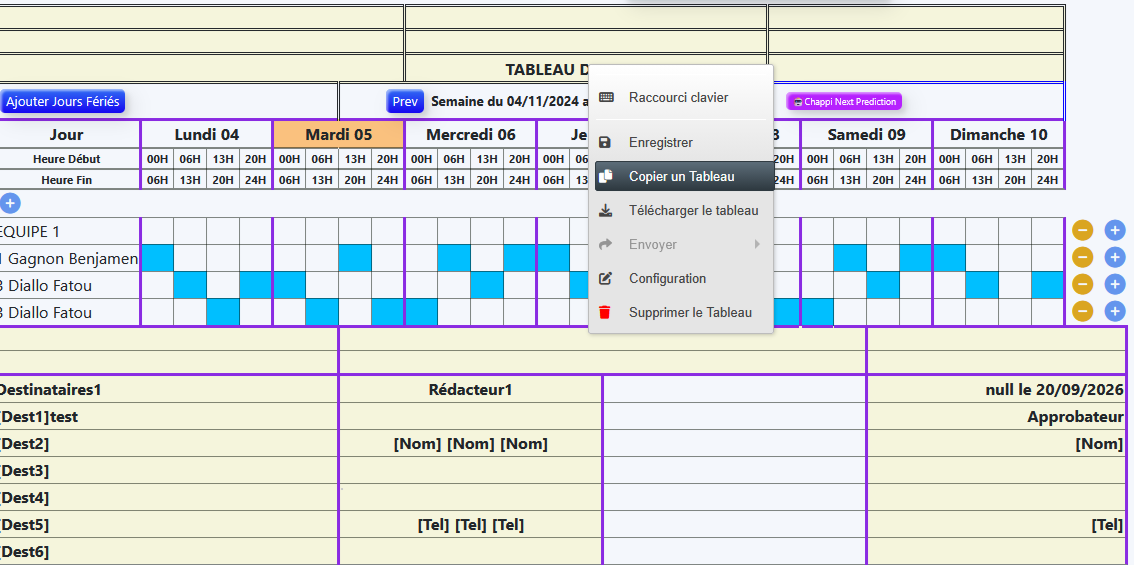Viewport: 1134px width, 565px height.
Task: Toggle Gagnon Benjamen's Lundi 00H shift cell
Action: tap(157, 258)
